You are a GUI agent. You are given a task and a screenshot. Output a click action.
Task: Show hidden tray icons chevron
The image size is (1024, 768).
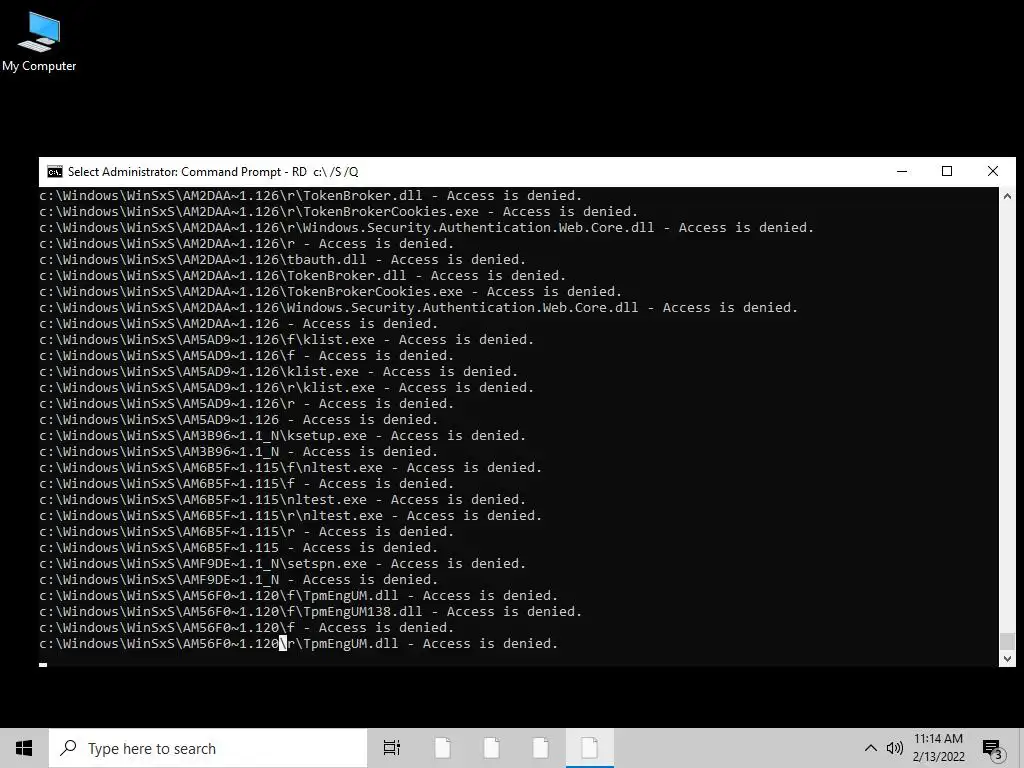pos(871,748)
